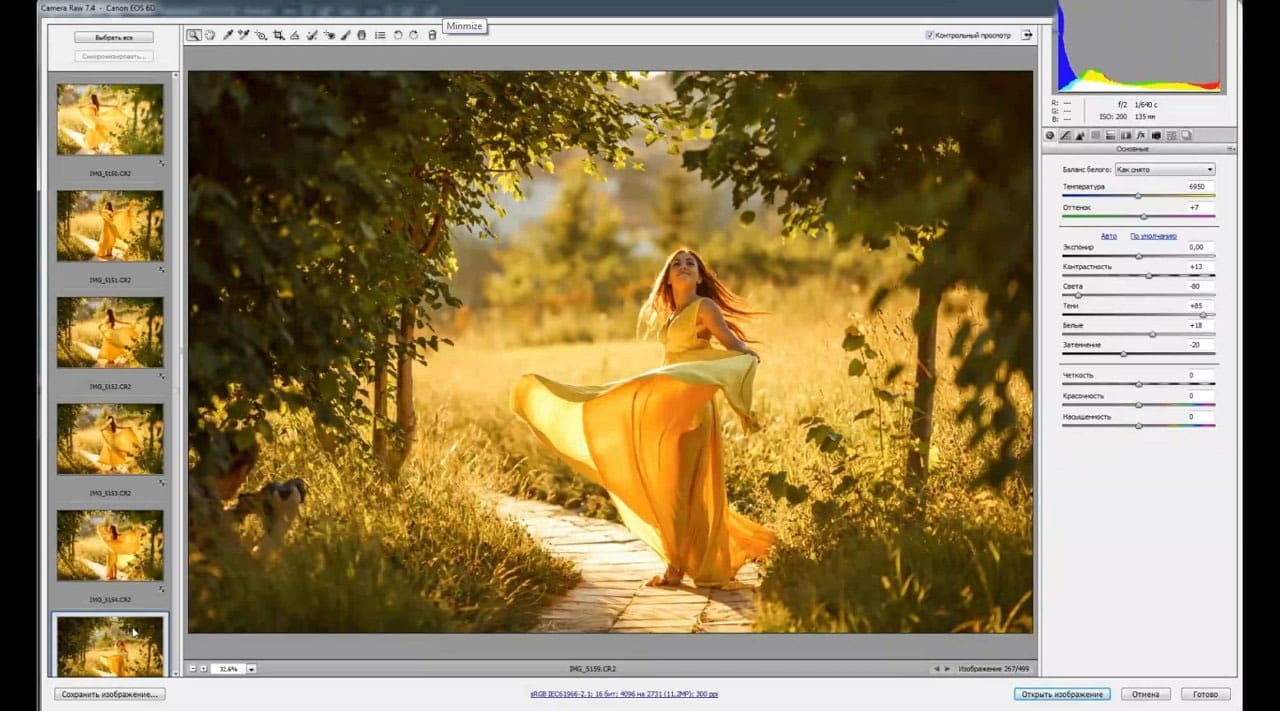1280x711 pixels.
Task: Open the Lens Corrections panel tab
Action: [1126, 135]
